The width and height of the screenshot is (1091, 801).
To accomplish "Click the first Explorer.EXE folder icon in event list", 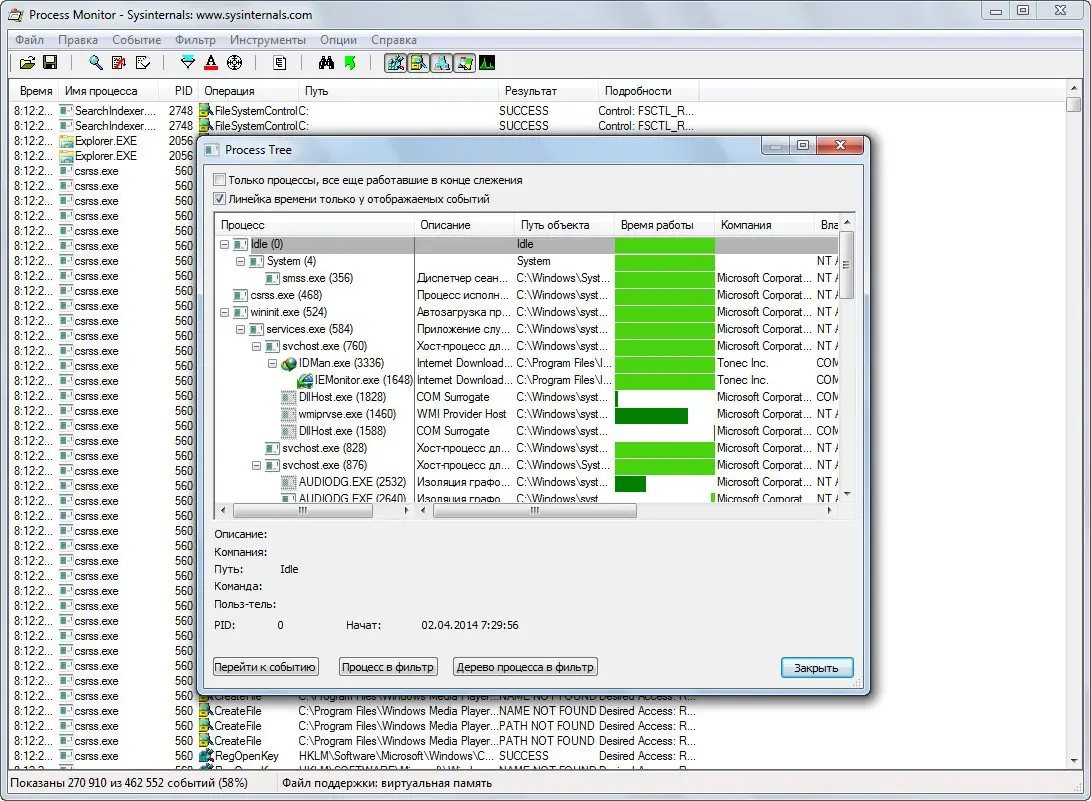I will click(66, 141).
